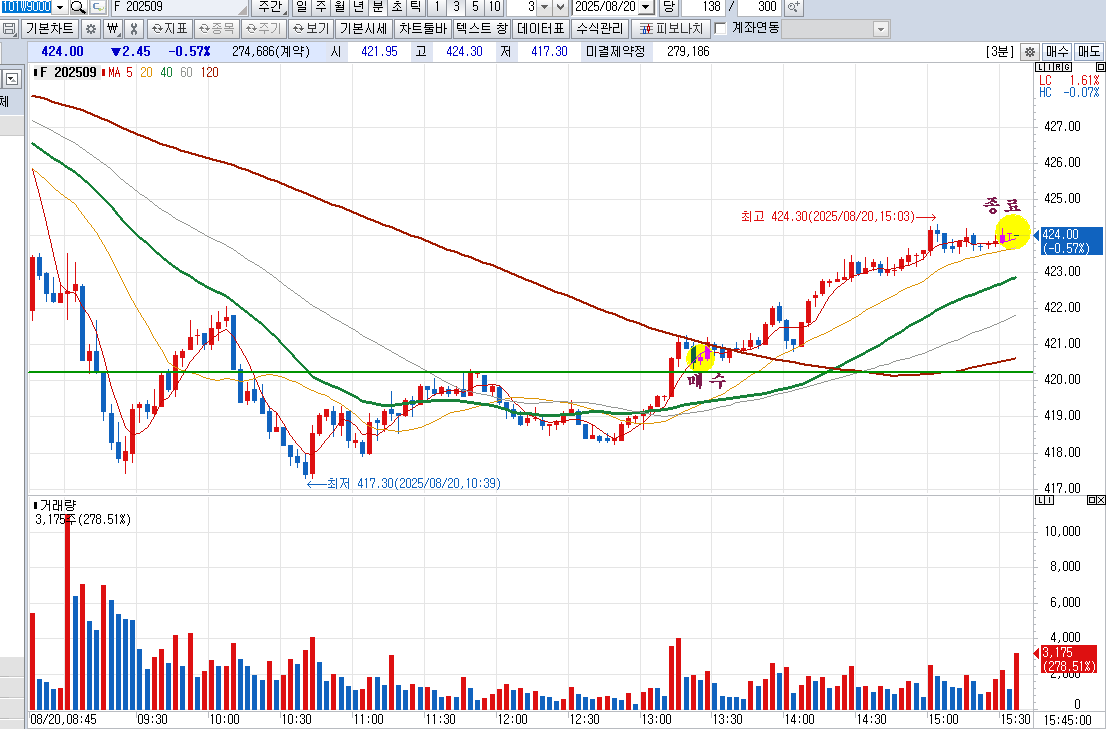Viewport: 1106px width, 729px height.
Task: Click the zoom-in magnifier plus icon
Action: coord(794,7)
